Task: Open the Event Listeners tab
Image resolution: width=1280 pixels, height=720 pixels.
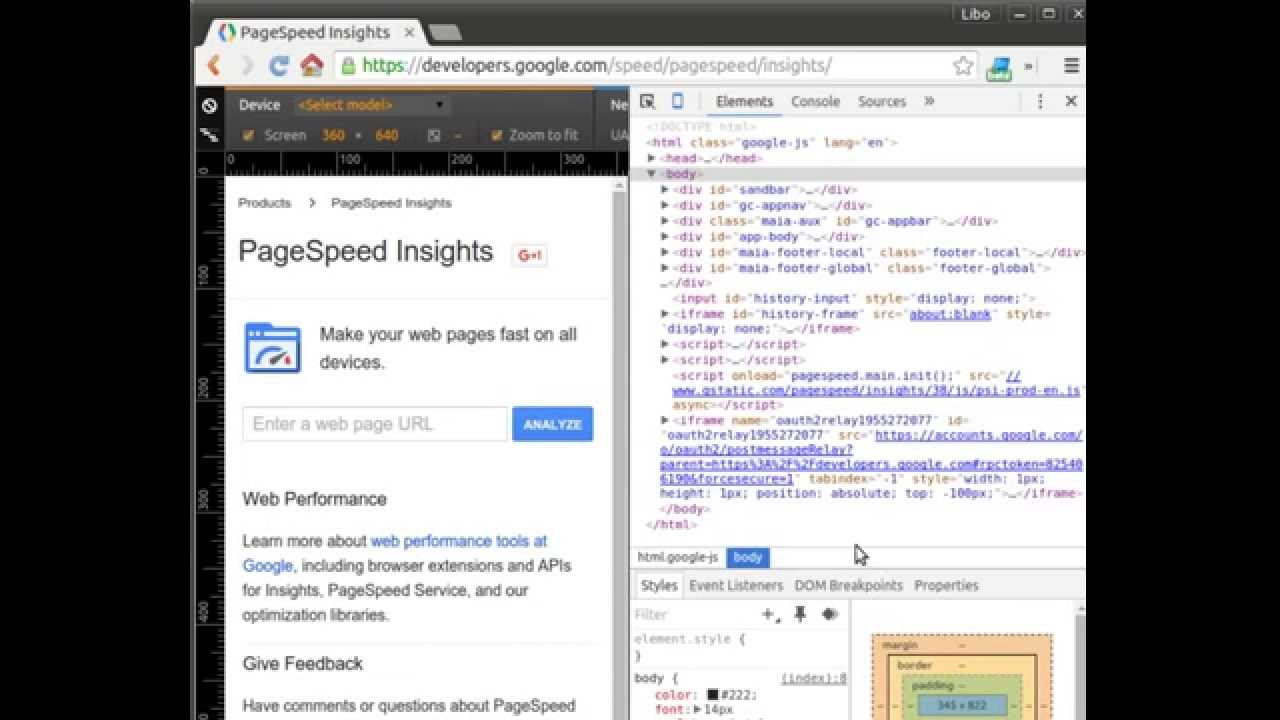Action: [736, 586]
